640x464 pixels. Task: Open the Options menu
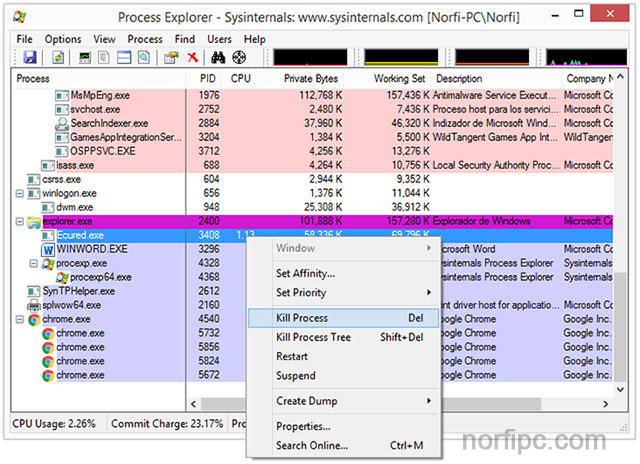pyautogui.click(x=63, y=39)
